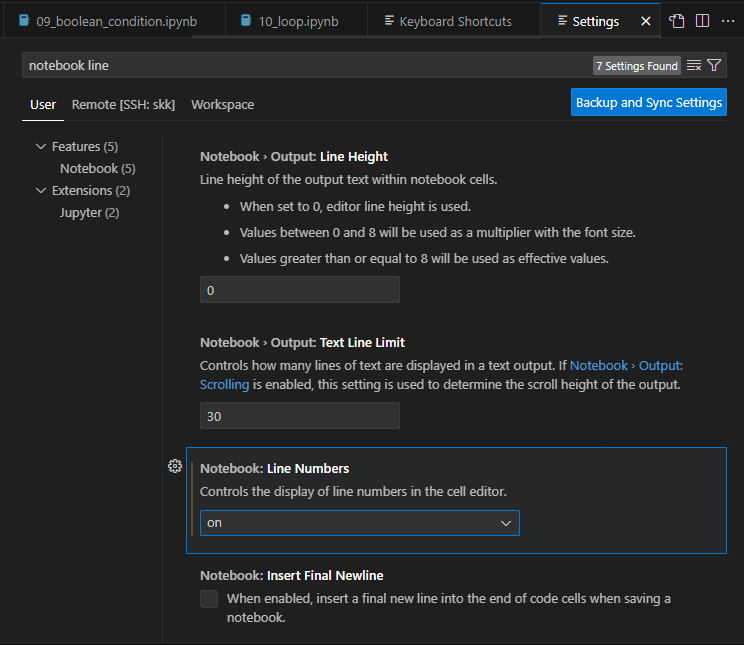Split the editor to the right

[x=702, y=21]
